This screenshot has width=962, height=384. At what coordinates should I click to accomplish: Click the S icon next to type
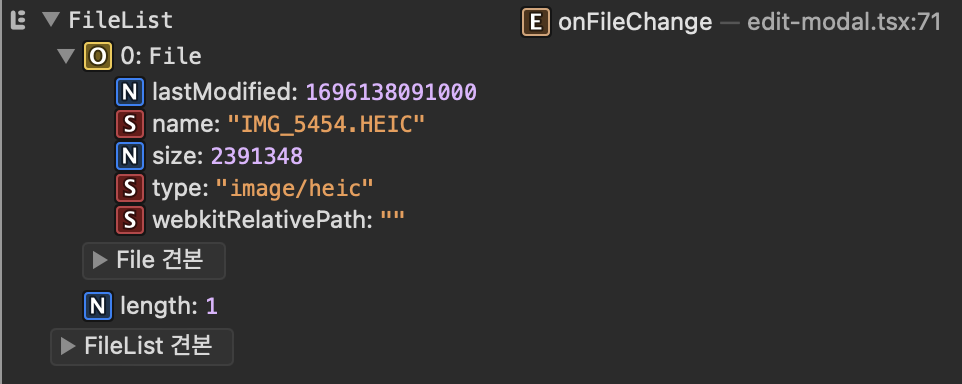tap(129, 188)
